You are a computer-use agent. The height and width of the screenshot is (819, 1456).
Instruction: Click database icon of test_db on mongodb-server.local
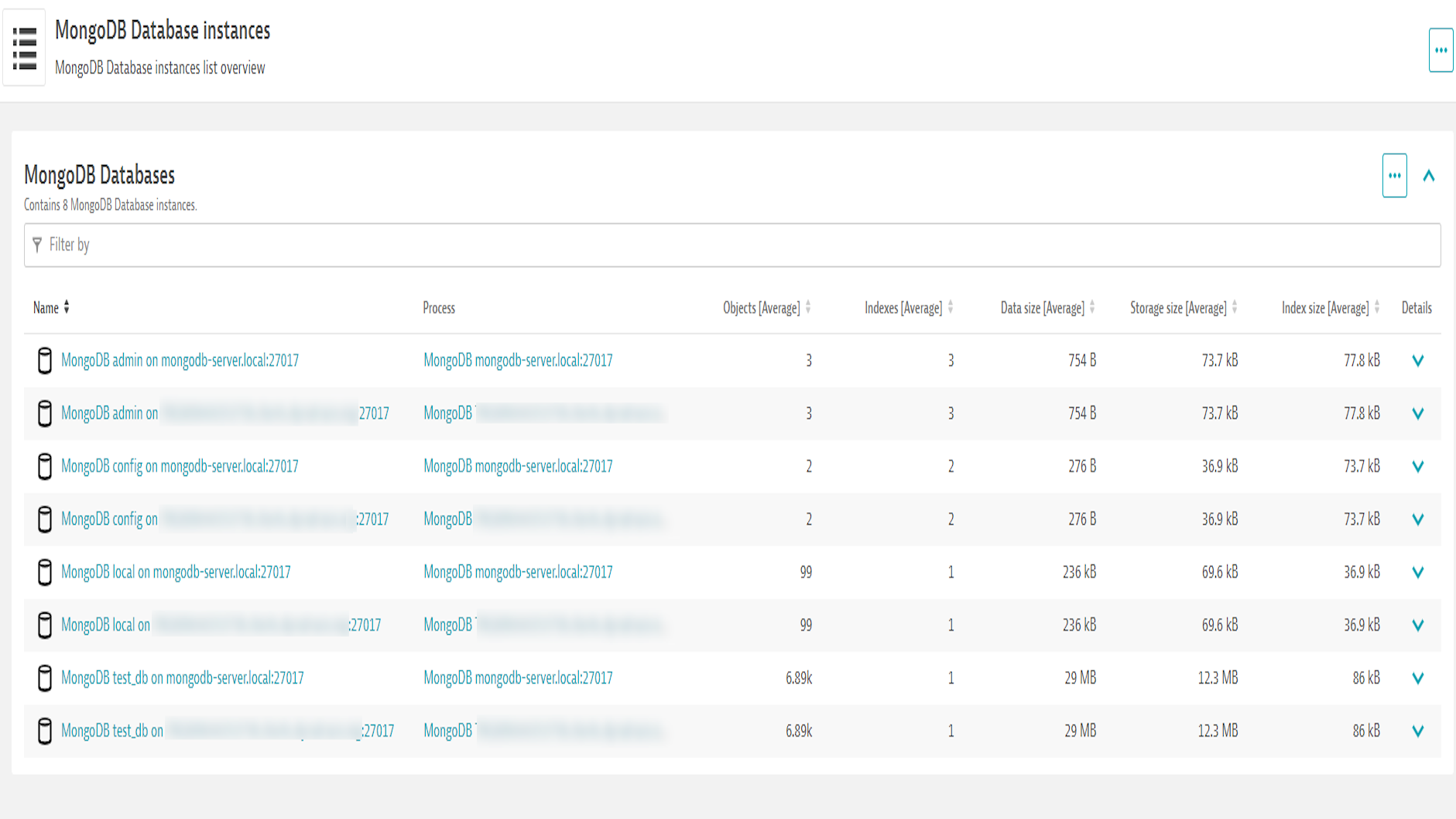pyautogui.click(x=45, y=678)
